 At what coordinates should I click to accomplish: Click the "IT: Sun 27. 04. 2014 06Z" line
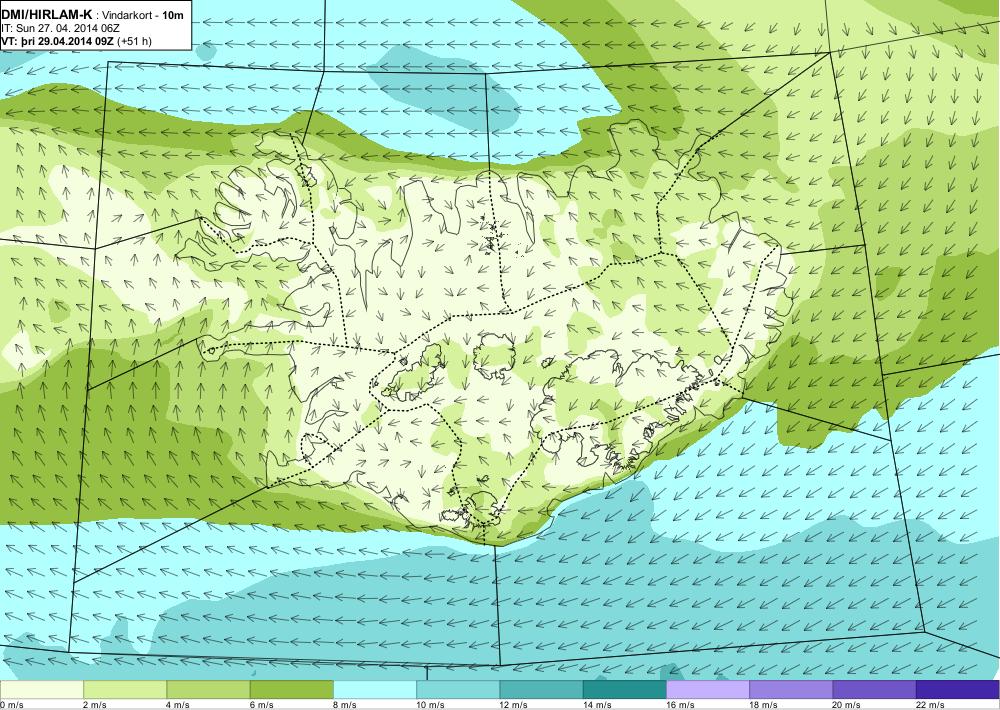coord(61,29)
